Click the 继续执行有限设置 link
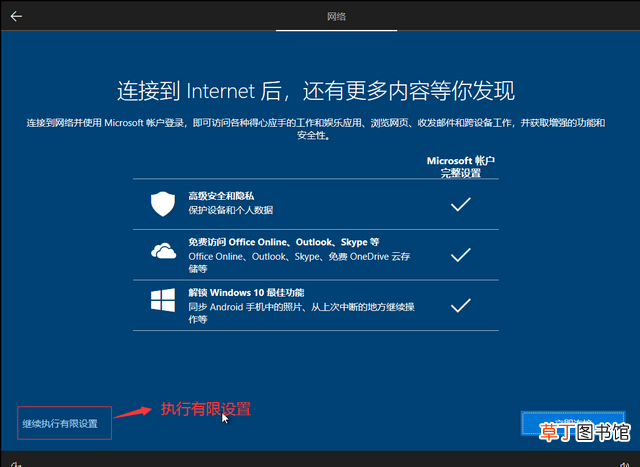 point(60,424)
